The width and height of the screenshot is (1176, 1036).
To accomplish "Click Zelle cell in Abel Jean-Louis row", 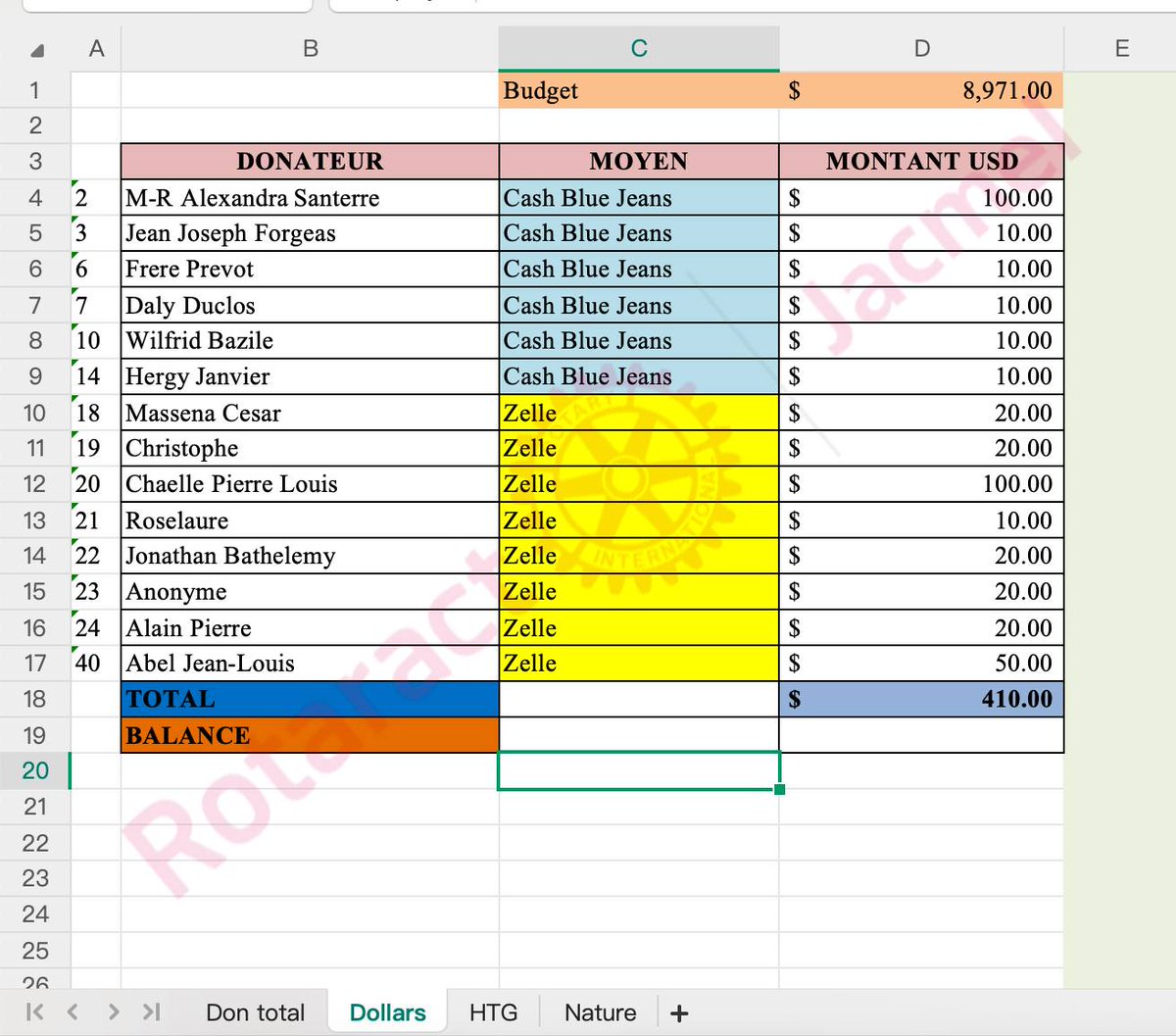I will point(639,663).
